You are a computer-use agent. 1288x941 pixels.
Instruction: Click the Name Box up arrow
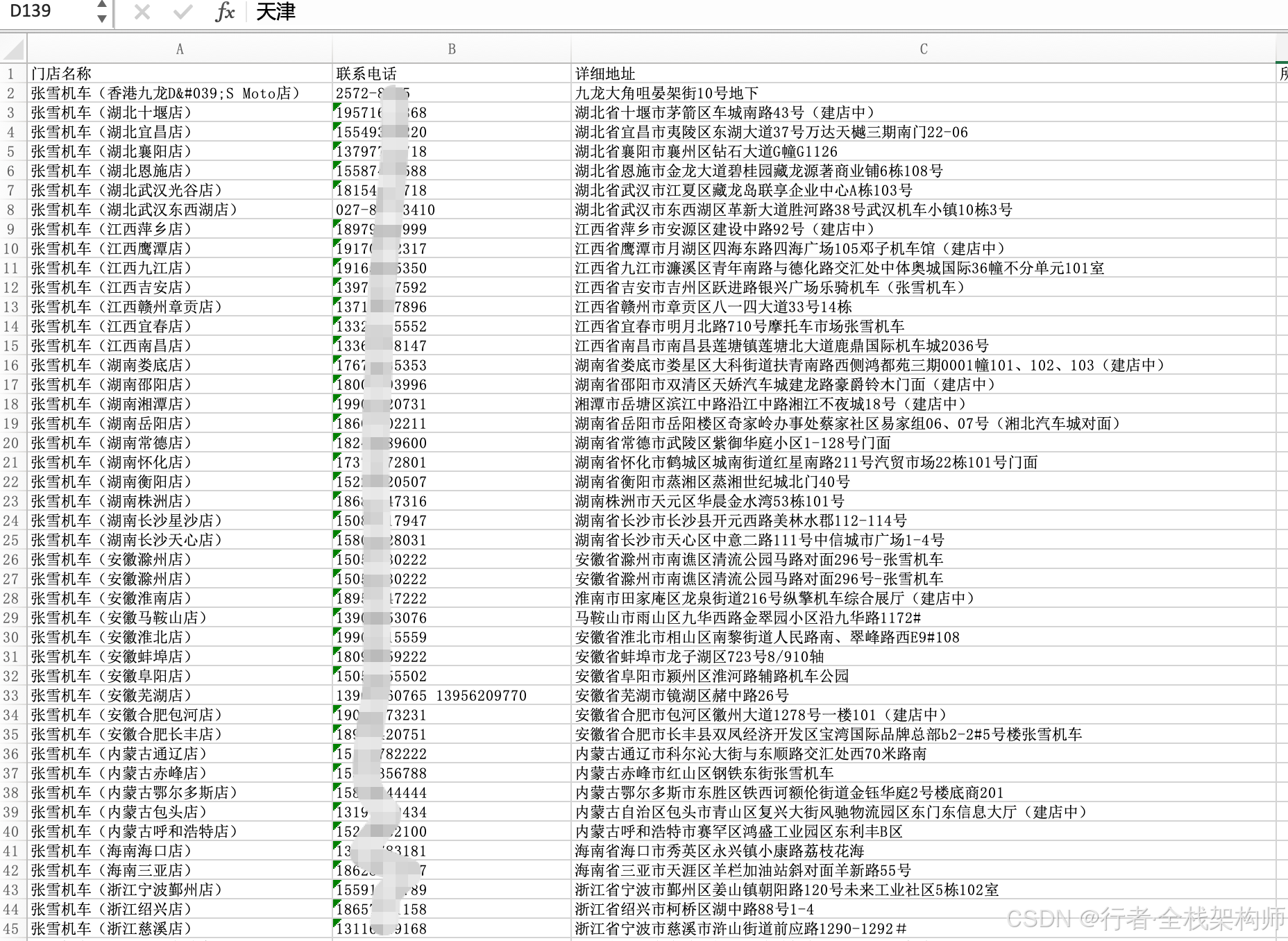[x=102, y=5]
